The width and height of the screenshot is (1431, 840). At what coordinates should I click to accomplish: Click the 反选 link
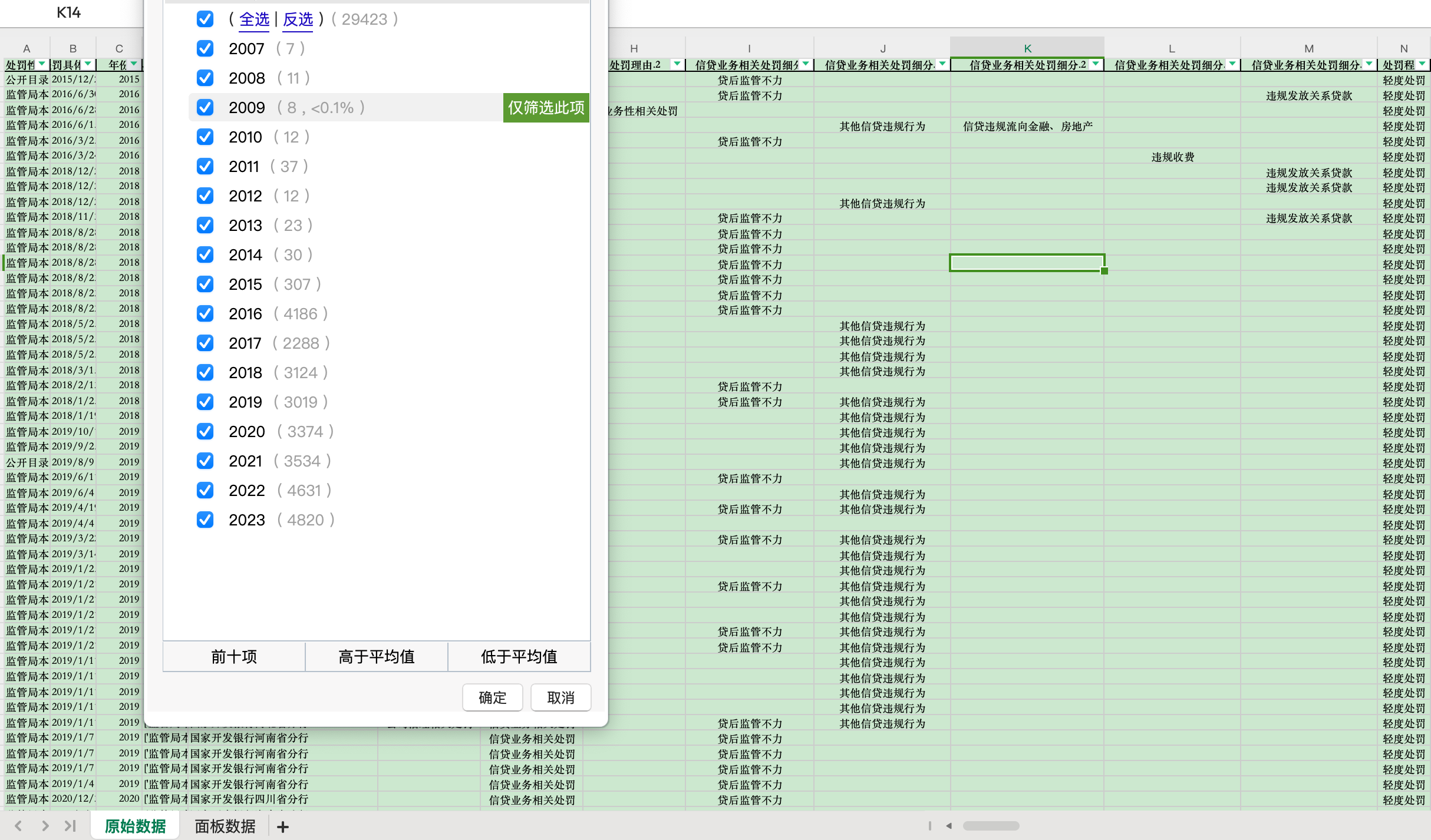tap(298, 19)
